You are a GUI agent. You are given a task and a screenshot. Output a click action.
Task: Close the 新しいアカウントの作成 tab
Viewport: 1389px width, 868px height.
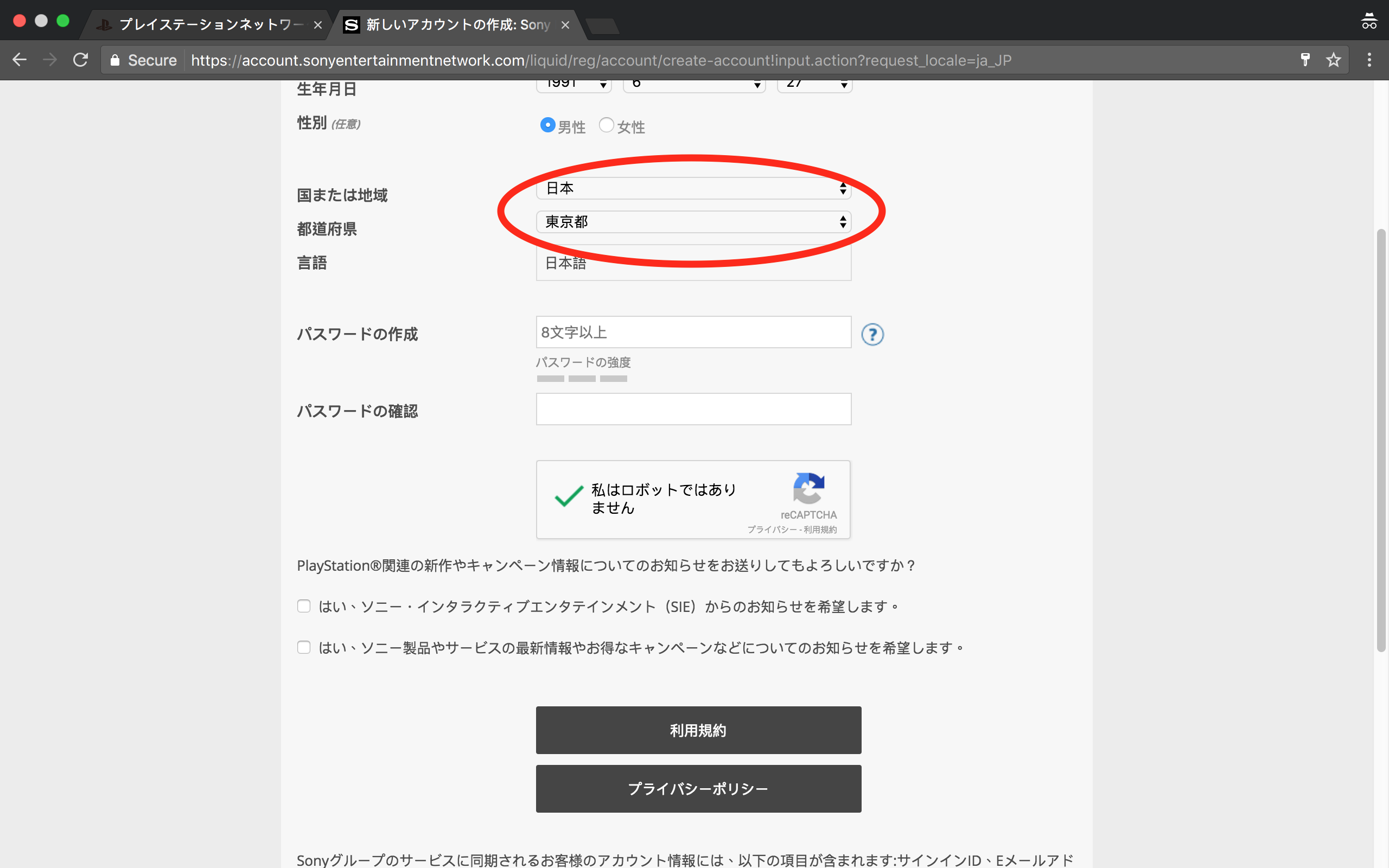tap(565, 25)
